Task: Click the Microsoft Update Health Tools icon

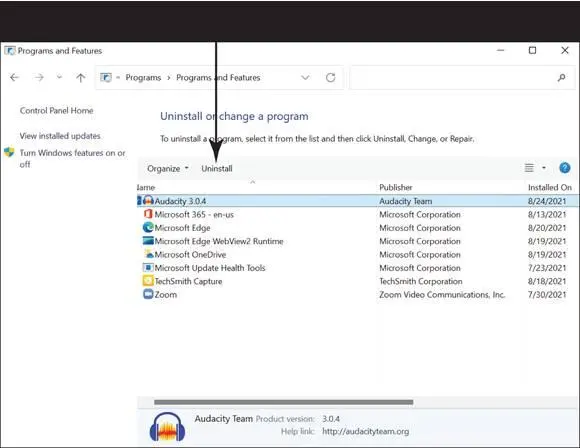Action: click(x=148, y=267)
